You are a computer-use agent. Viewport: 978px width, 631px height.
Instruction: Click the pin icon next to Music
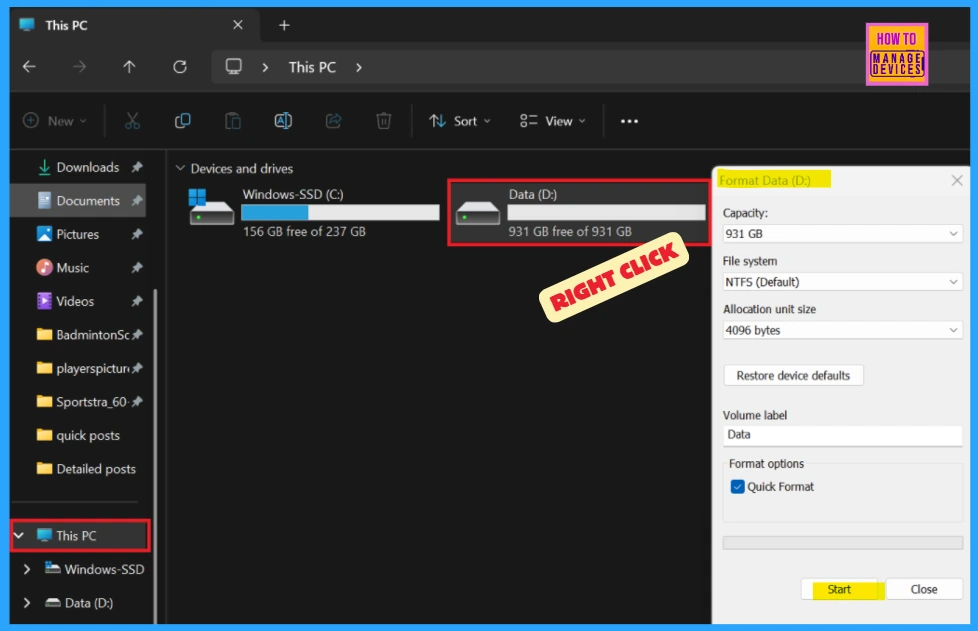tap(137, 267)
